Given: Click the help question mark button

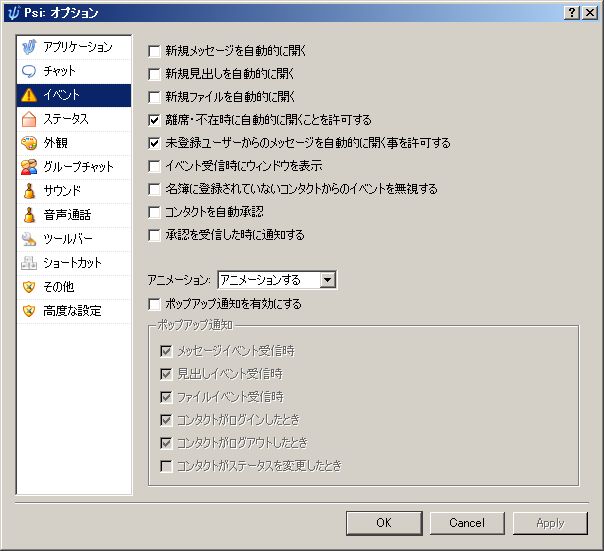Looking at the screenshot, I should click(x=572, y=13).
